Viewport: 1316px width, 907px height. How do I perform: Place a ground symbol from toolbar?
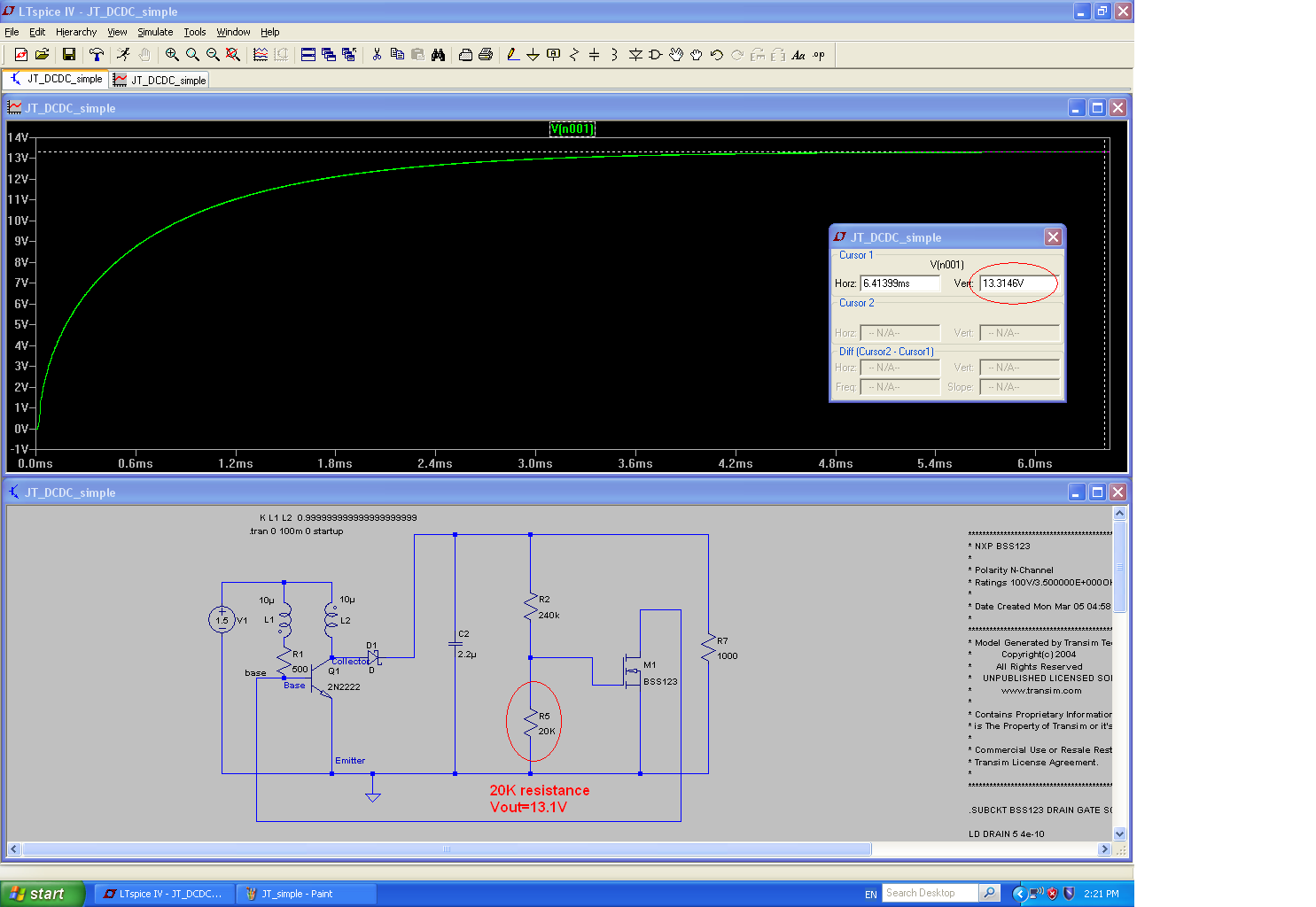click(533, 55)
